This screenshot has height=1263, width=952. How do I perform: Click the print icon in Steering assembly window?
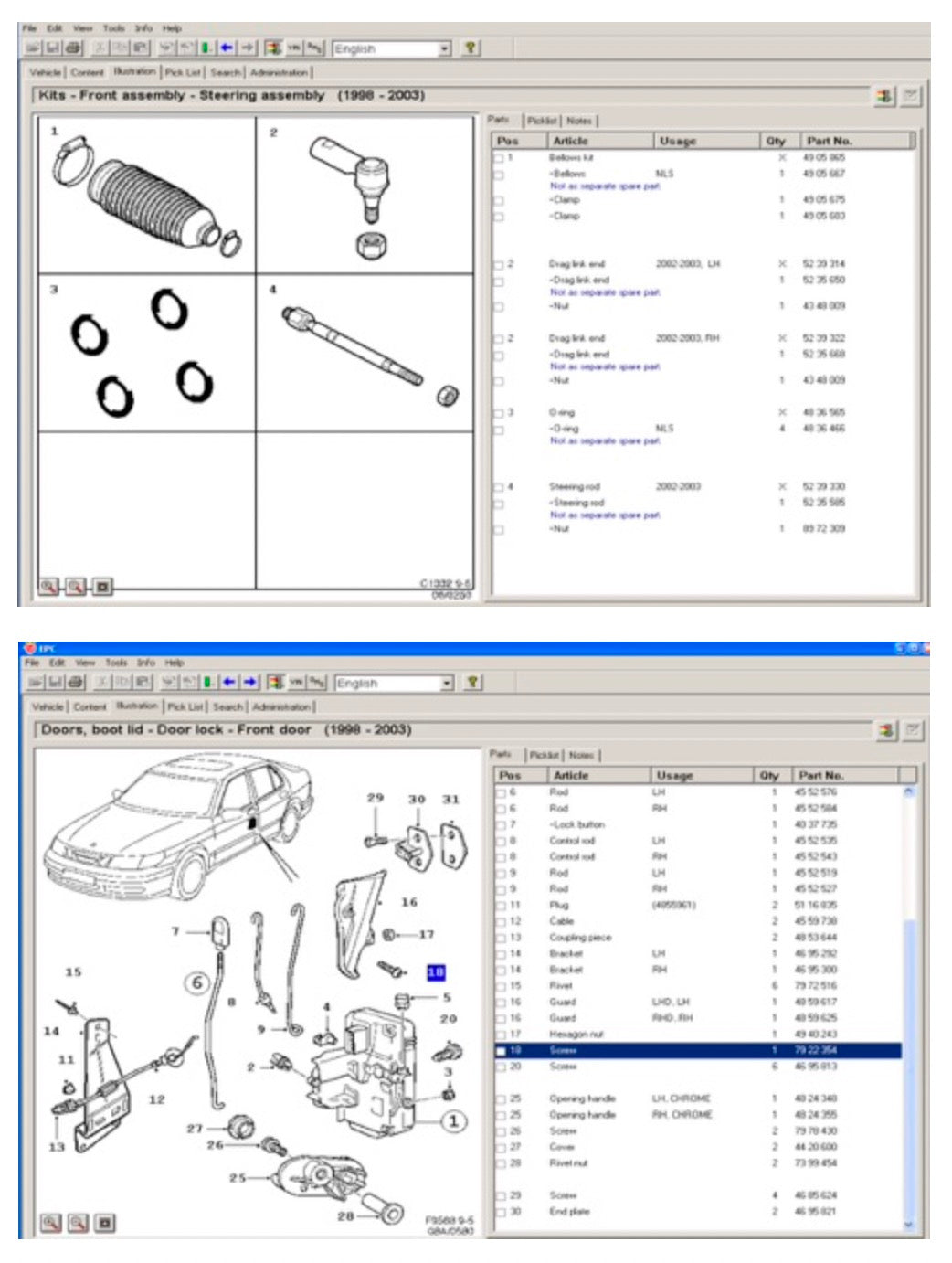pyautogui.click(x=74, y=48)
